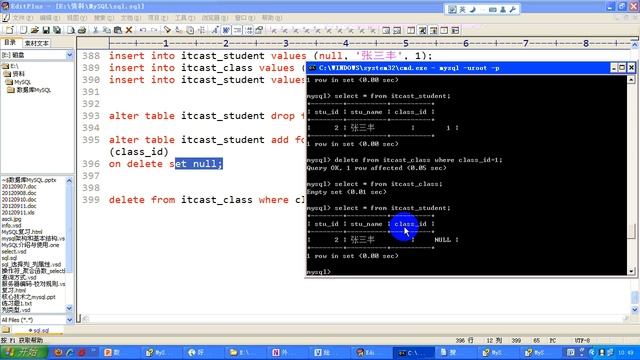
Task: Click the 开始 Start button
Action: coord(24,352)
